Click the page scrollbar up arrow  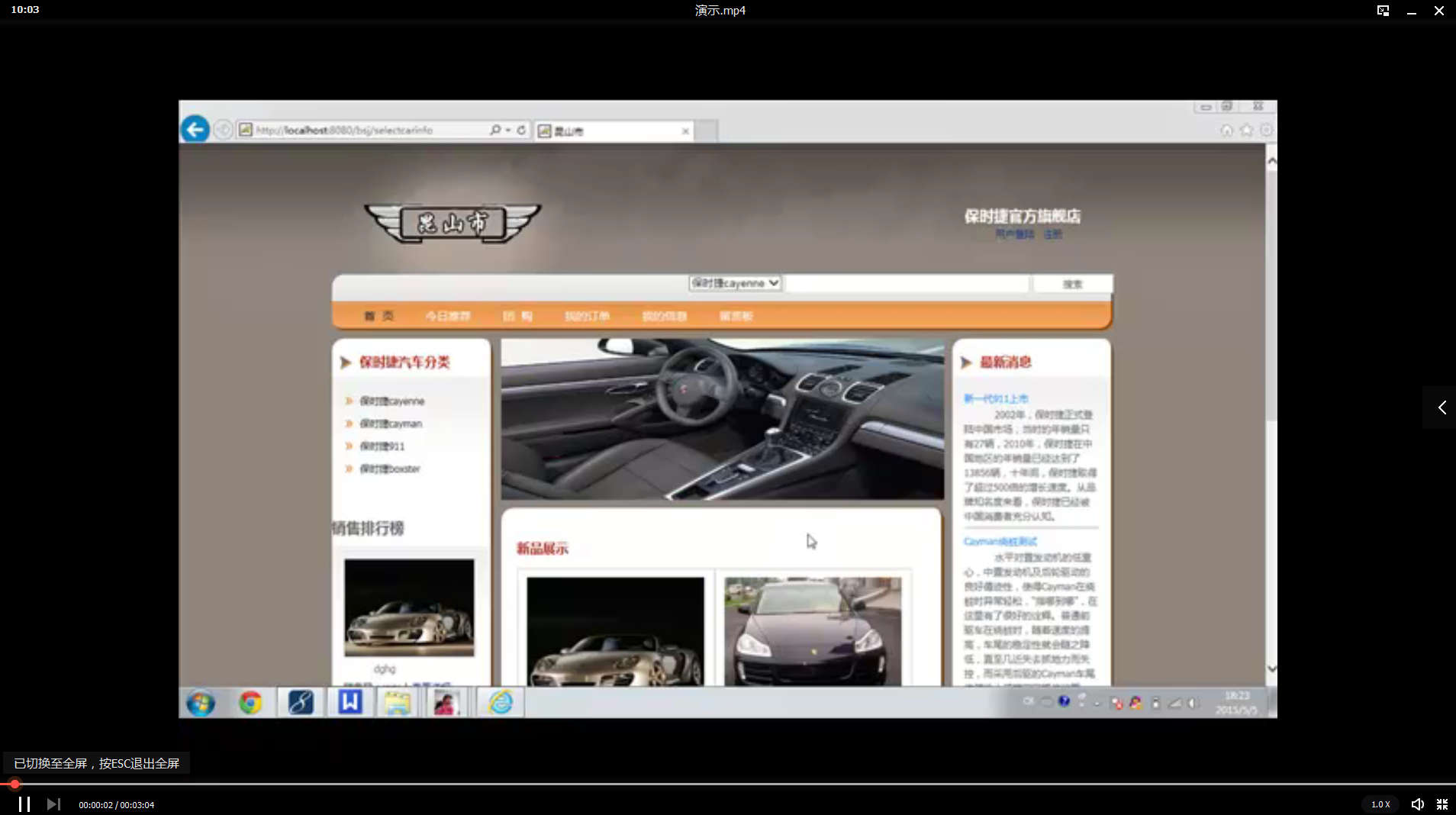[x=1271, y=161]
